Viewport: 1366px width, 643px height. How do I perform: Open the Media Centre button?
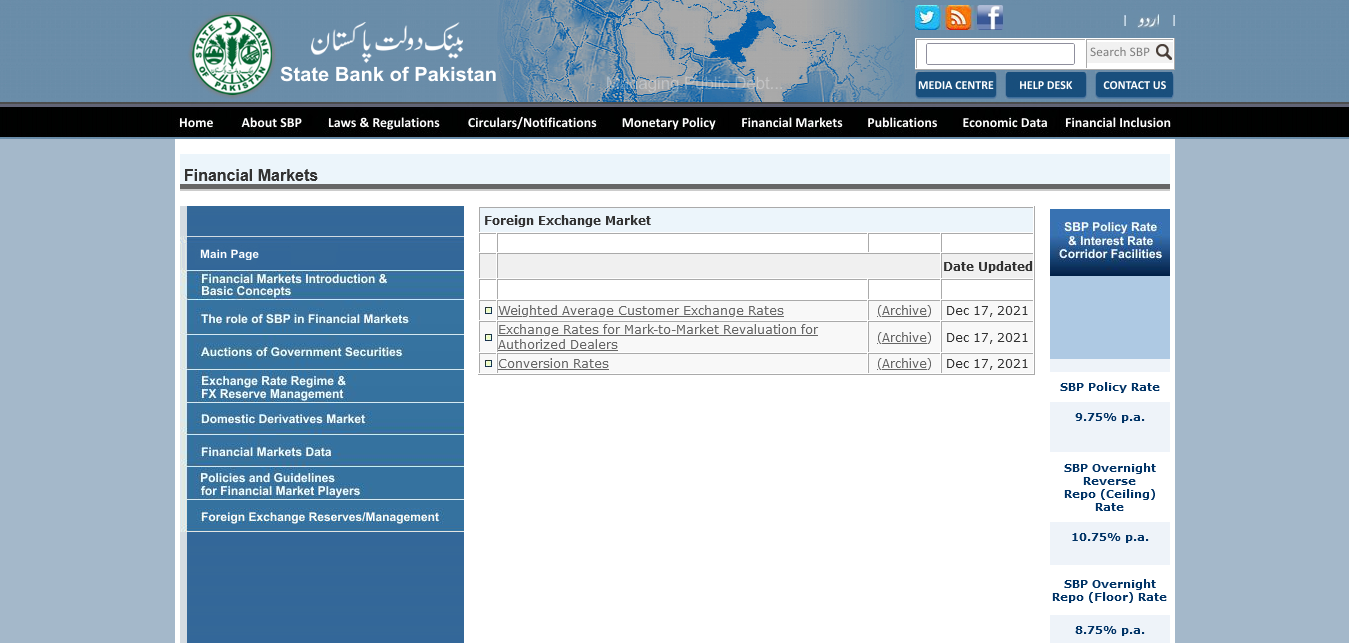point(955,85)
